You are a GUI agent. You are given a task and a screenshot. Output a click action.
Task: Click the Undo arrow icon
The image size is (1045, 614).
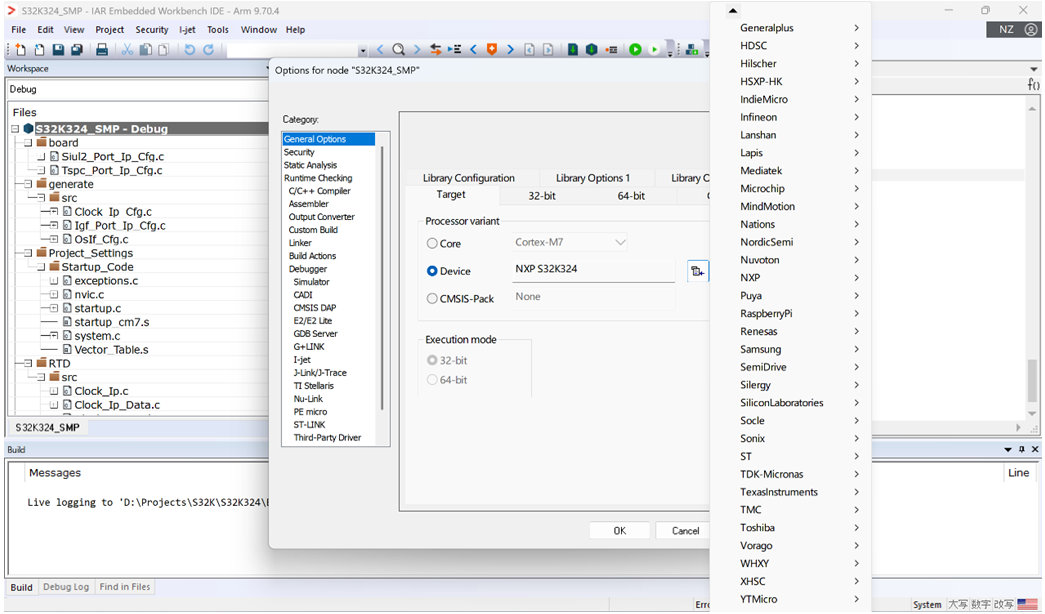tap(189, 49)
